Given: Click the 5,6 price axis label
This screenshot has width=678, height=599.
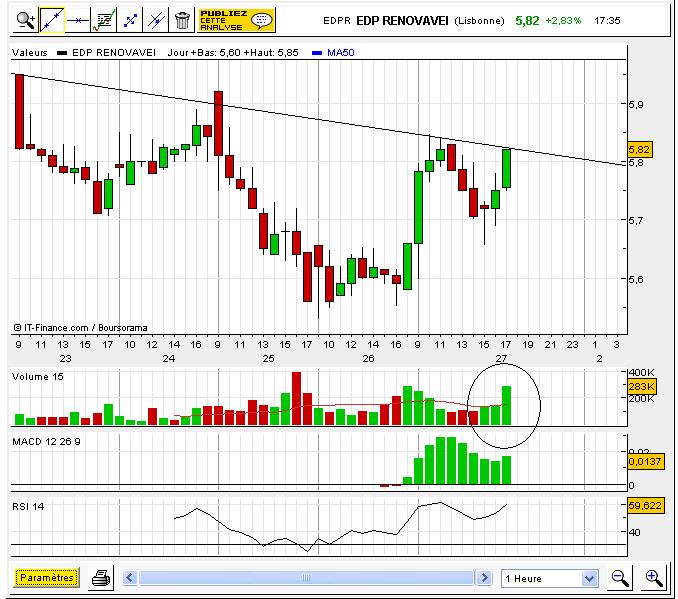Looking at the screenshot, I should (636, 279).
